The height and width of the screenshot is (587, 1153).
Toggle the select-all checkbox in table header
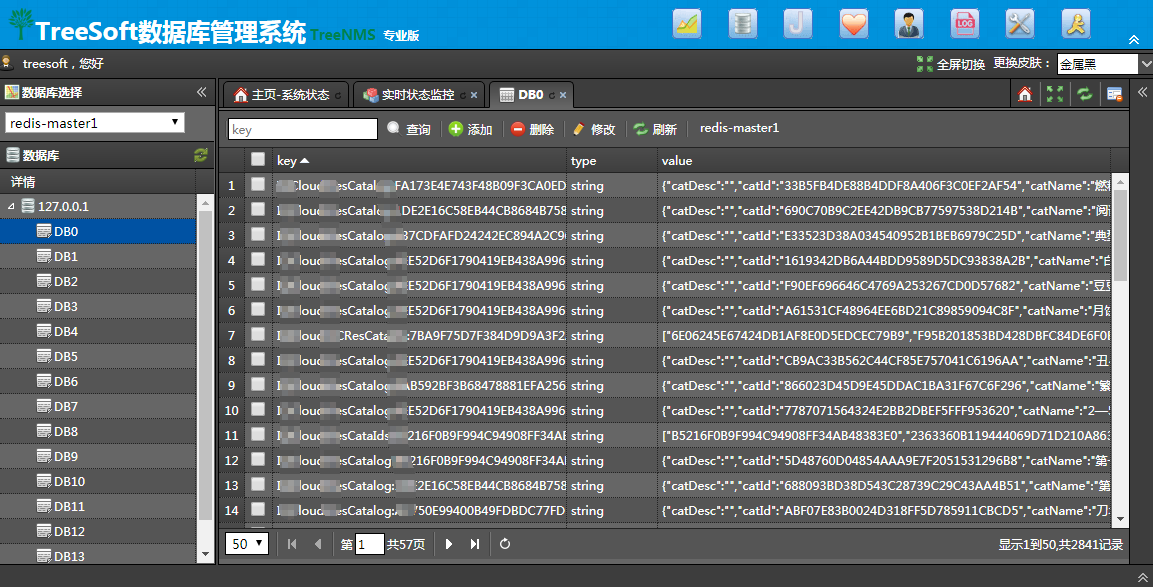[x=257, y=160]
